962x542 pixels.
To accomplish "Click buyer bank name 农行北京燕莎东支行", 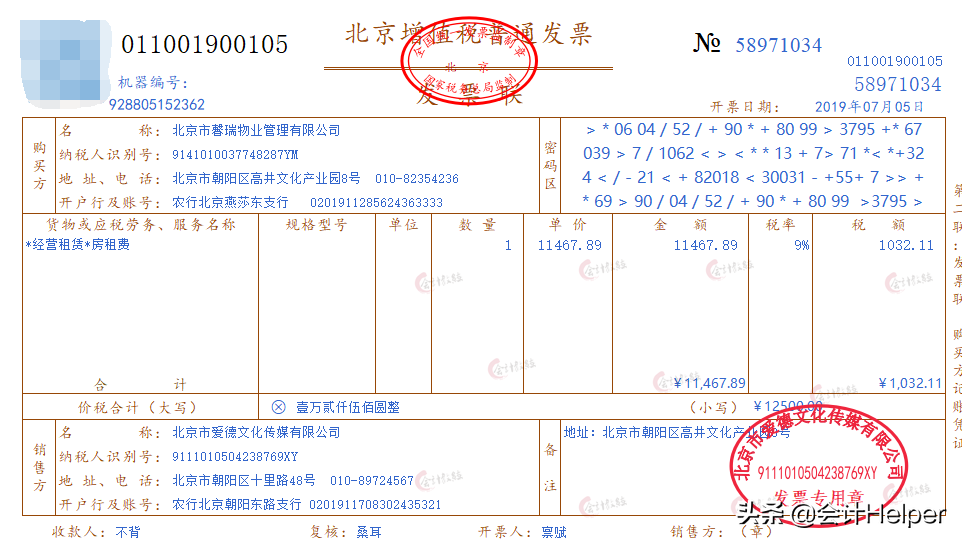I will pyautogui.click(x=230, y=203).
